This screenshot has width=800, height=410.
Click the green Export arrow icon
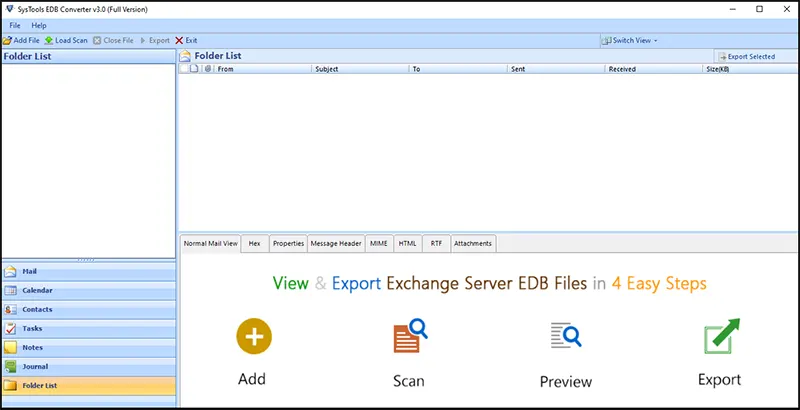tap(721, 336)
